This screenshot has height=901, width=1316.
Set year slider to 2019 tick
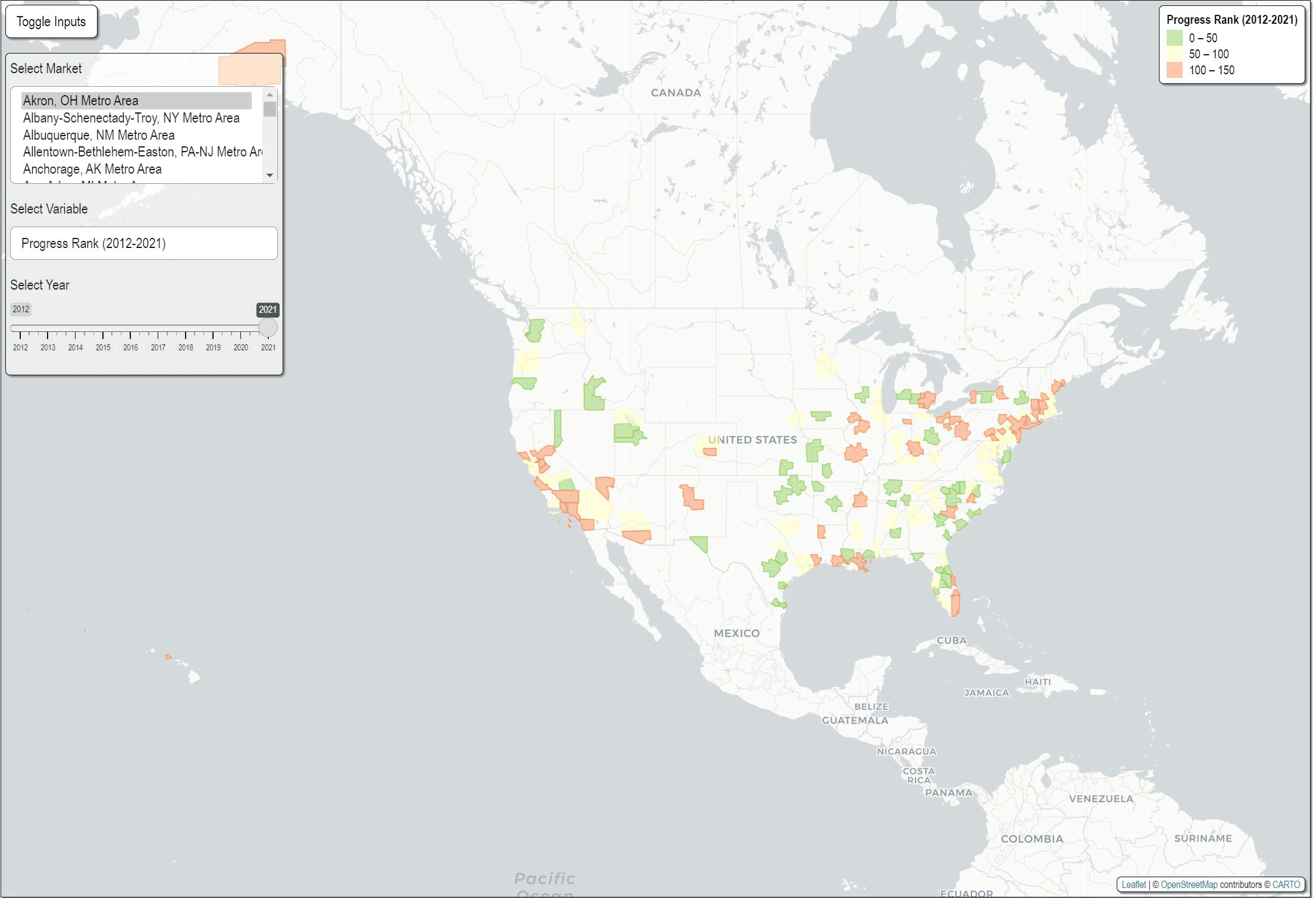[213, 329]
